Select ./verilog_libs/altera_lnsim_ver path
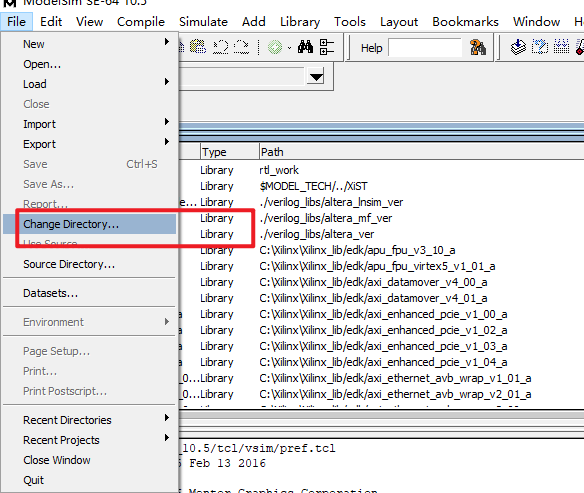Viewport: 584px width, 493px height. [331, 202]
